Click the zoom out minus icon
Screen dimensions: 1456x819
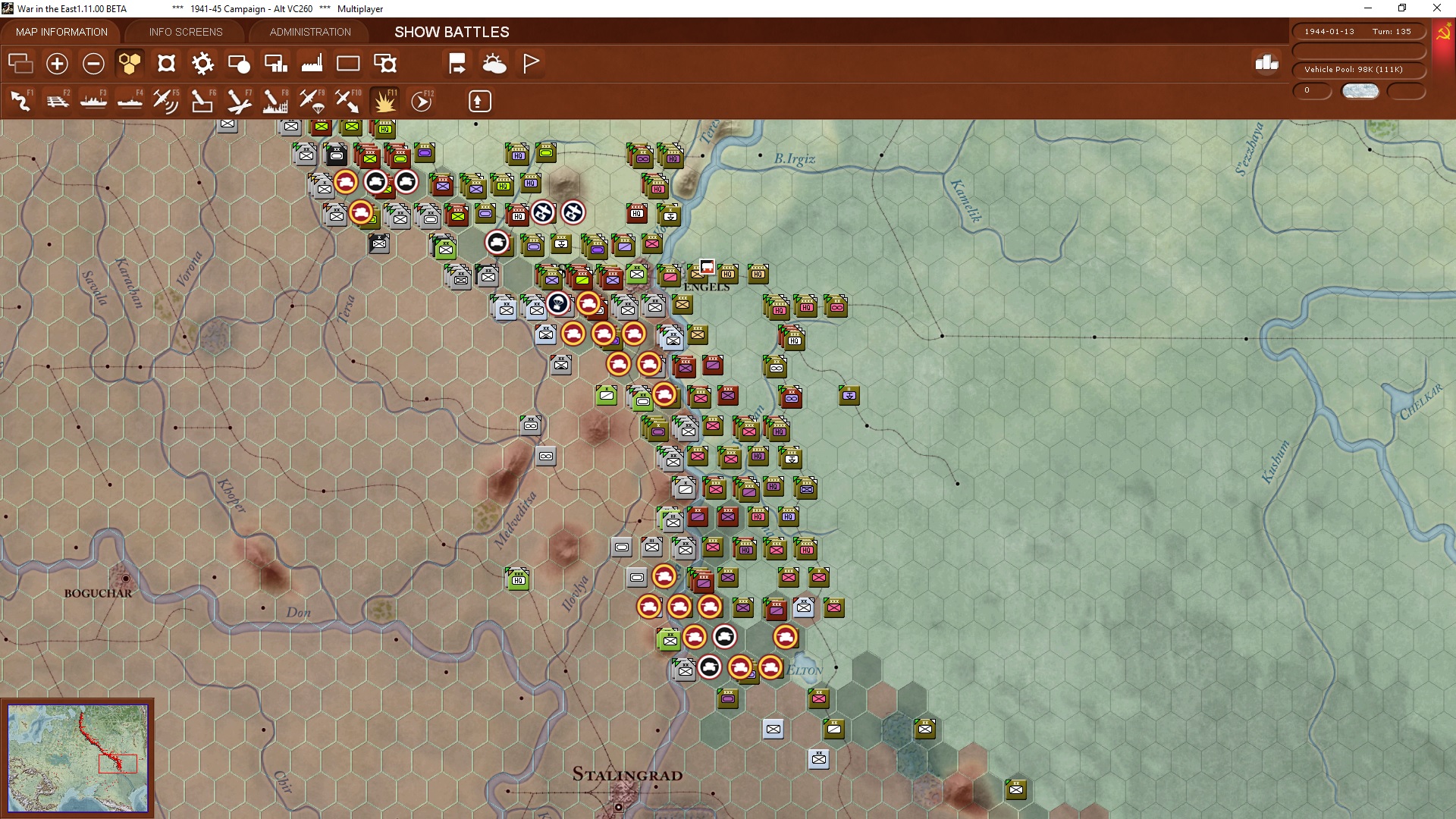tap(93, 64)
